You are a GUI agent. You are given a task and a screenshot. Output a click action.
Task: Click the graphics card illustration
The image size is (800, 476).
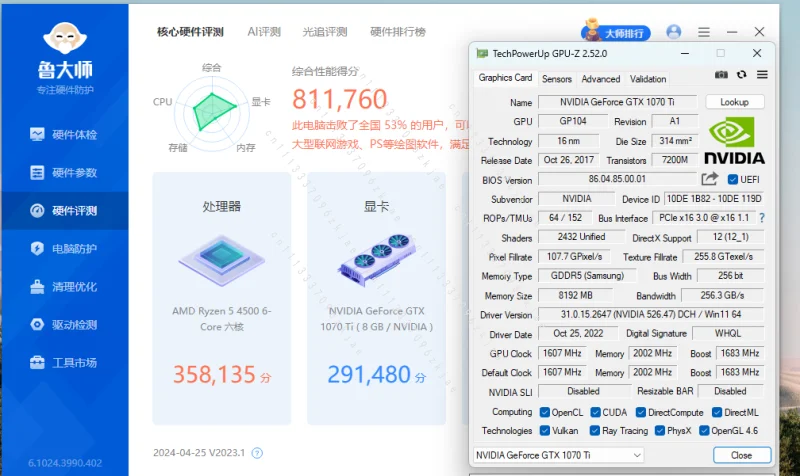point(377,260)
